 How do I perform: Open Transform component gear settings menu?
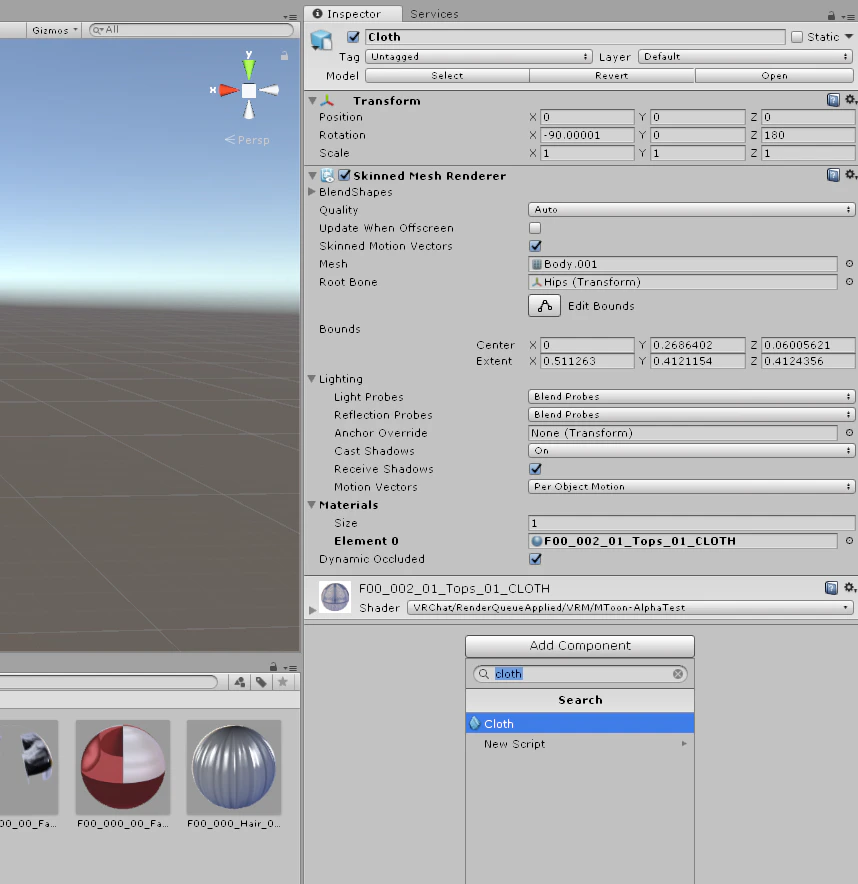(850, 100)
